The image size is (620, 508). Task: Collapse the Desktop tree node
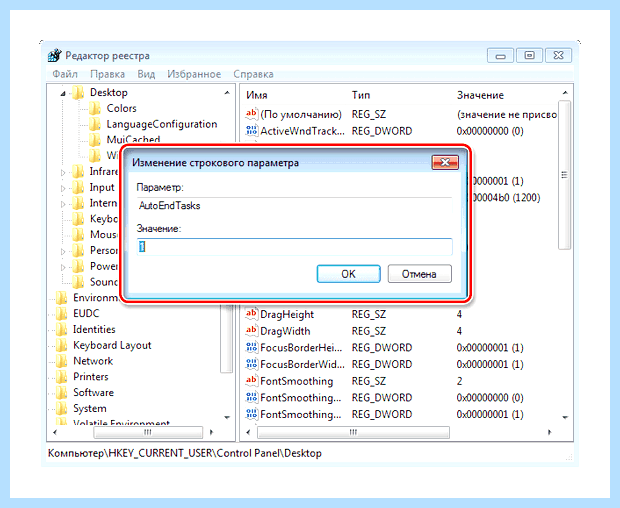coord(63,94)
